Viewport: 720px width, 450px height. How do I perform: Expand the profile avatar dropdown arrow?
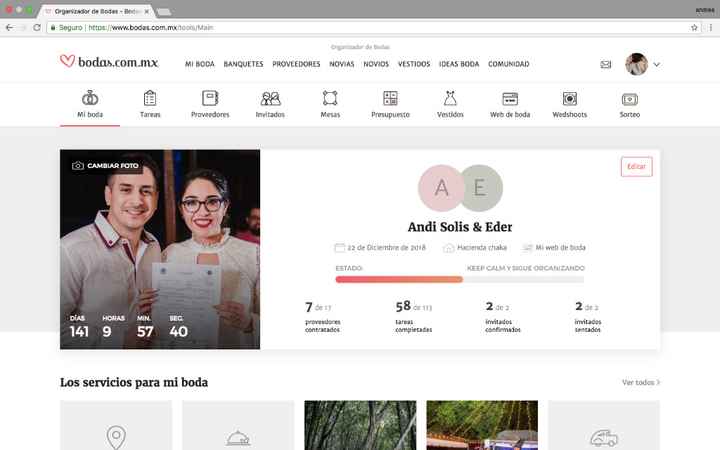pyautogui.click(x=656, y=64)
